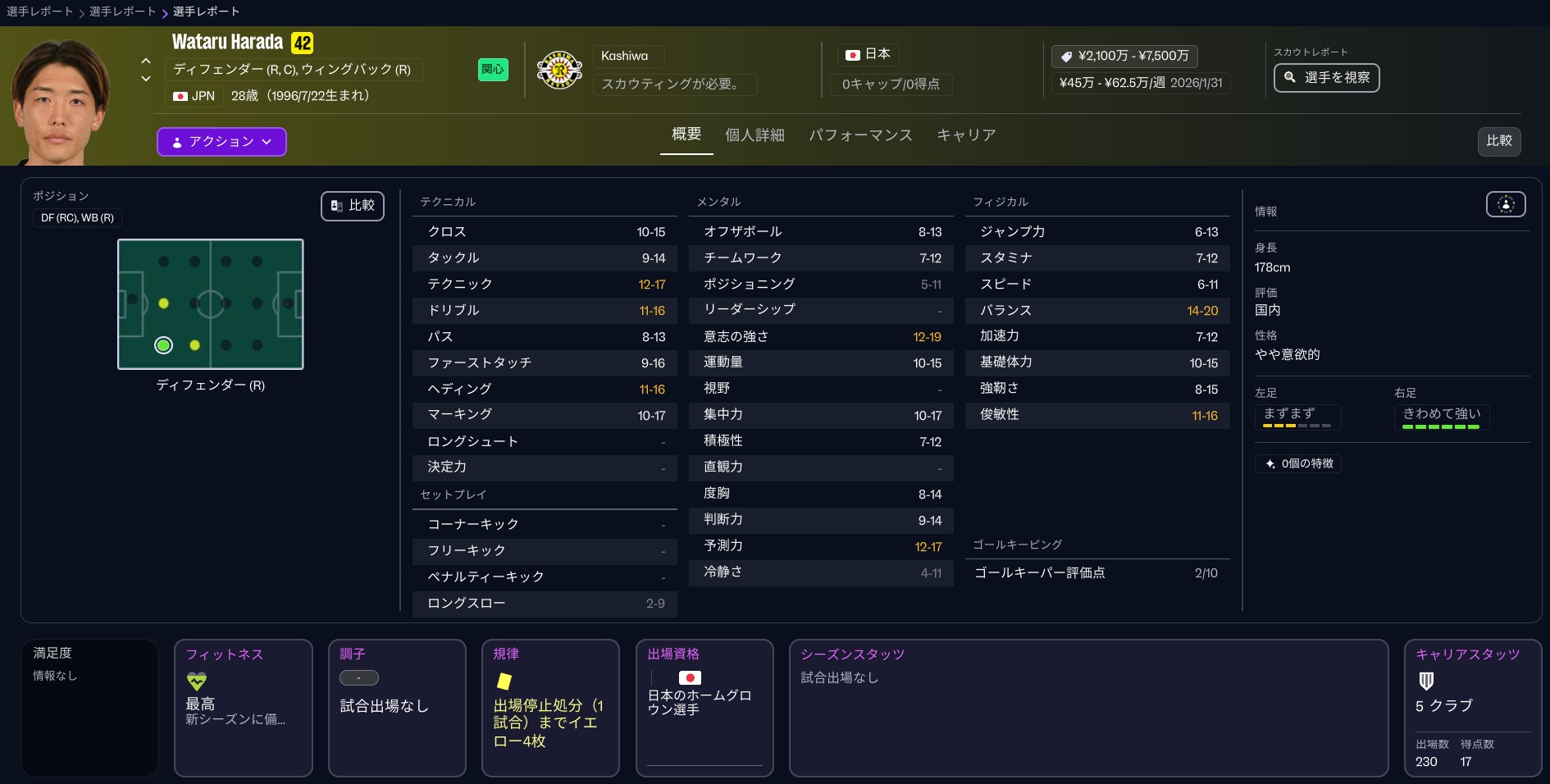The width and height of the screenshot is (1550, 784).
Task: Click the Japan flag in 出場資格 panel
Action: [690, 677]
